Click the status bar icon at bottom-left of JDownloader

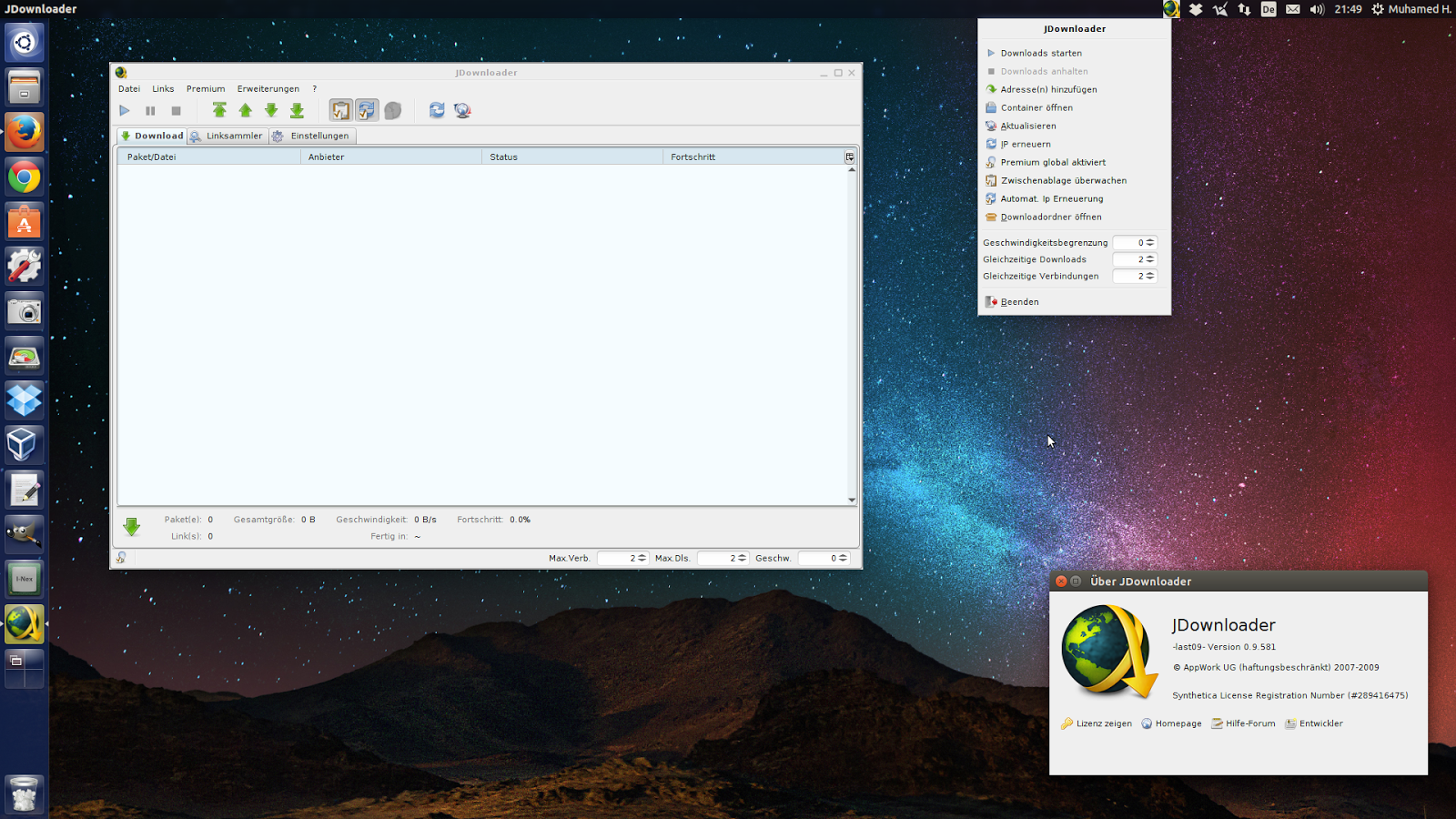coord(121,557)
